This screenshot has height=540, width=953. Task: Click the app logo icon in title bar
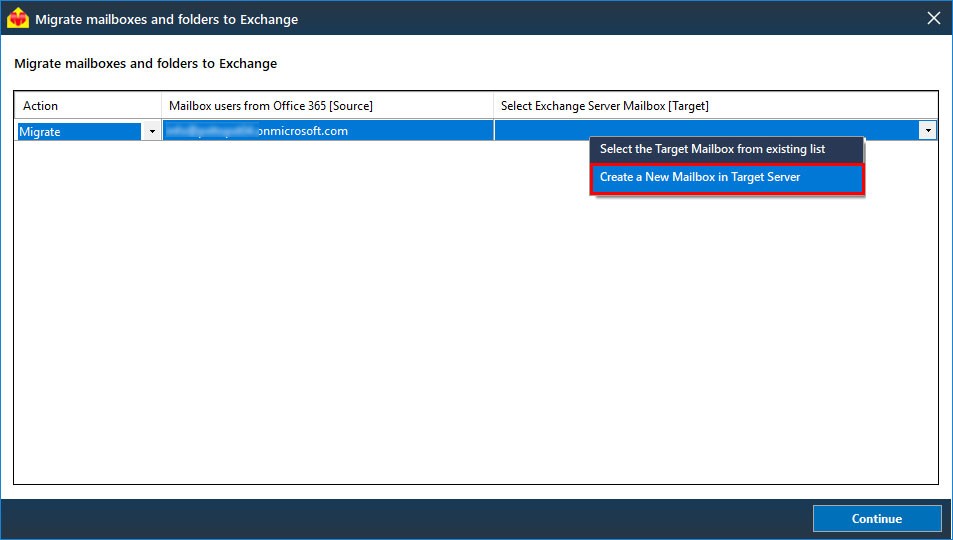coord(18,18)
